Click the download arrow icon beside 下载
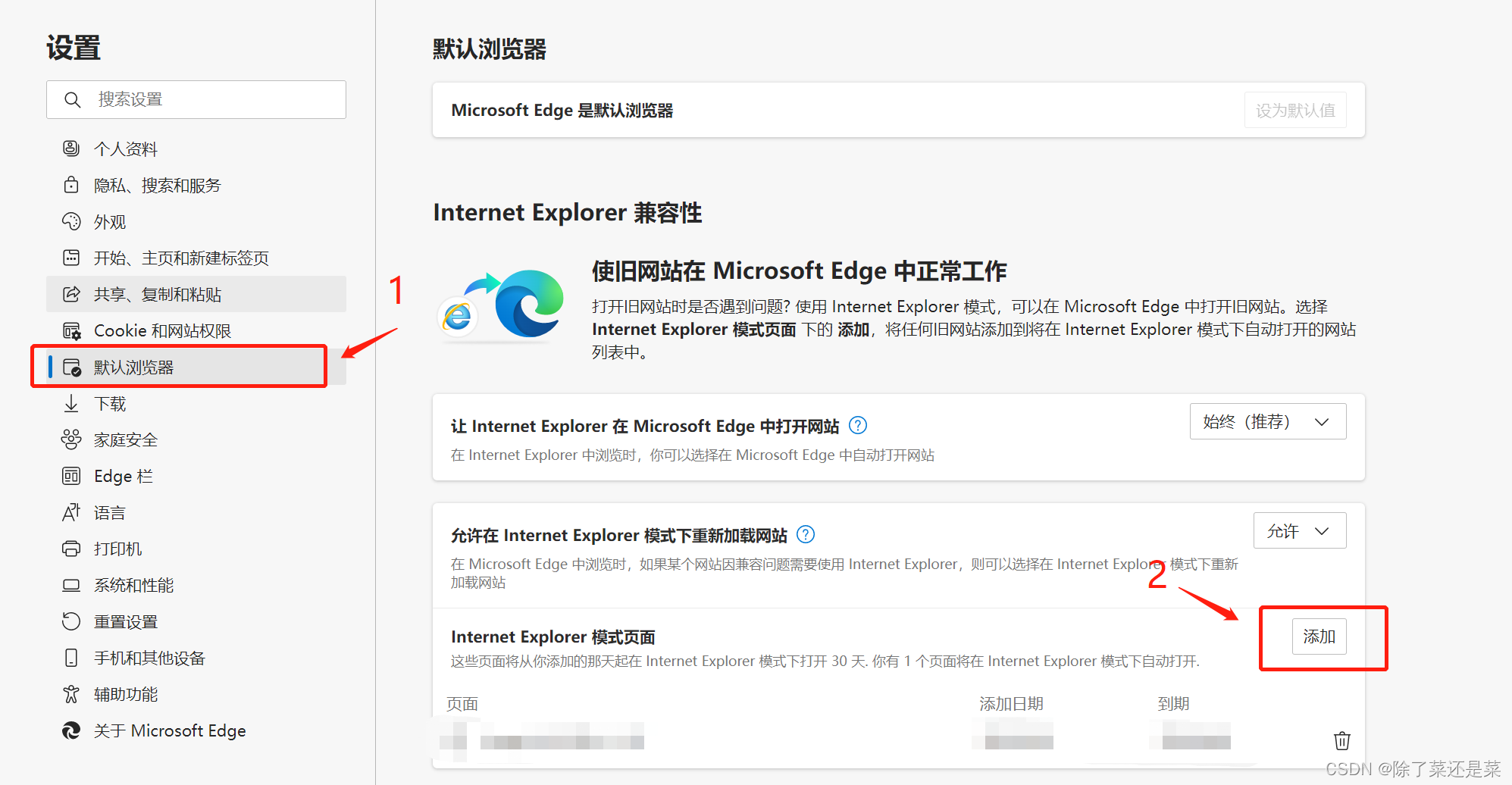The height and width of the screenshot is (785, 1512). click(71, 403)
